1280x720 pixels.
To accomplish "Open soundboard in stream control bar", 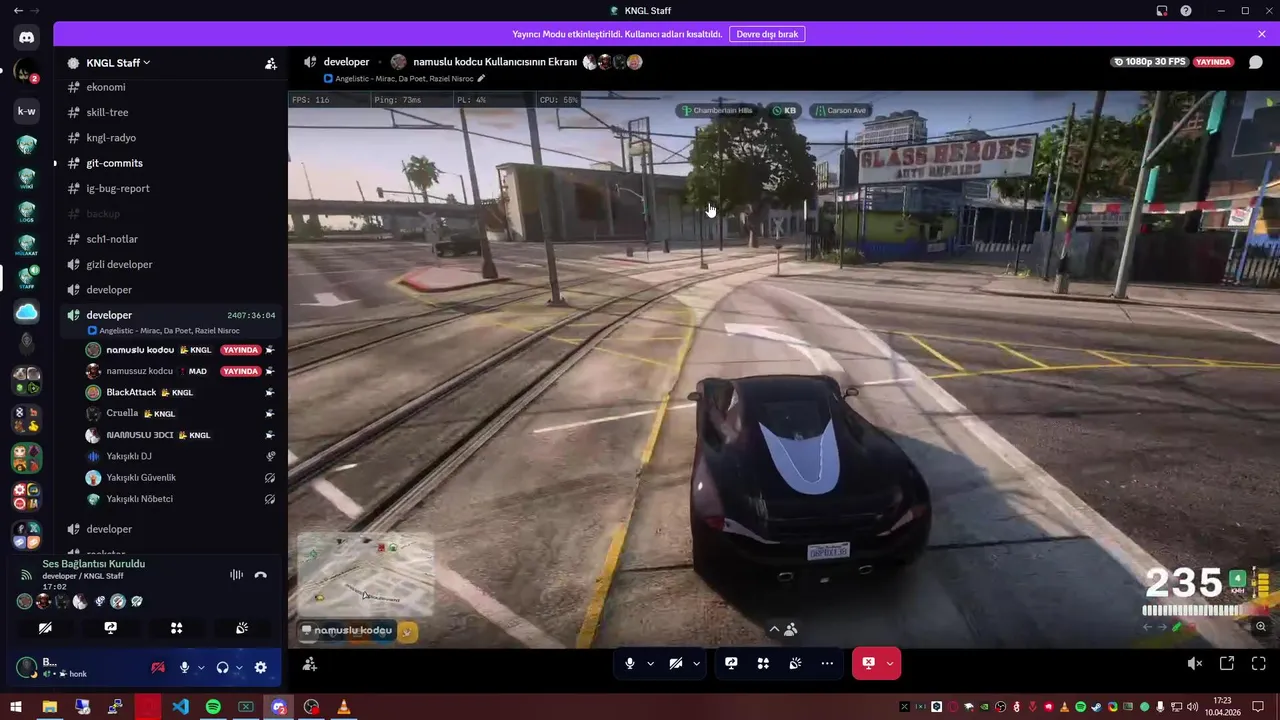I will coord(795,663).
